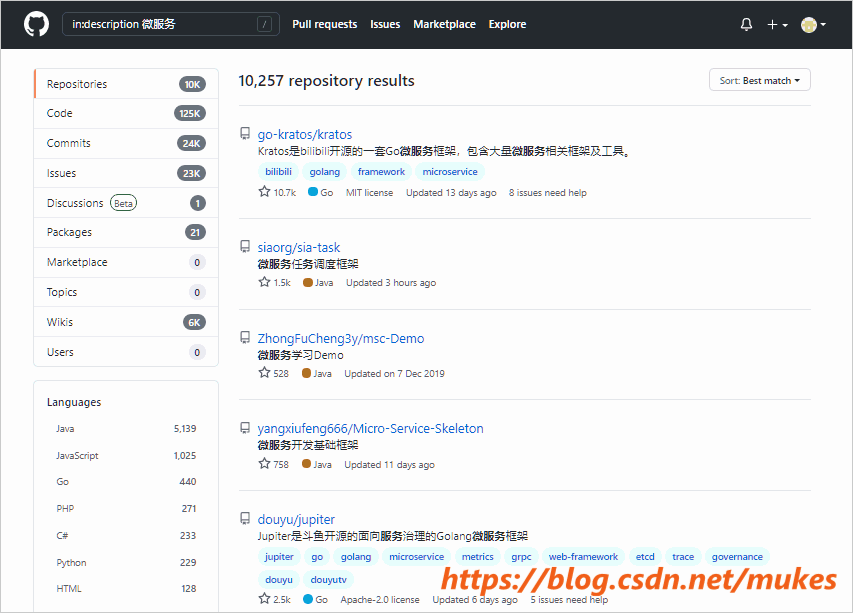
Task: Open the plus create-new dropdown
Action: pyautogui.click(x=777, y=24)
